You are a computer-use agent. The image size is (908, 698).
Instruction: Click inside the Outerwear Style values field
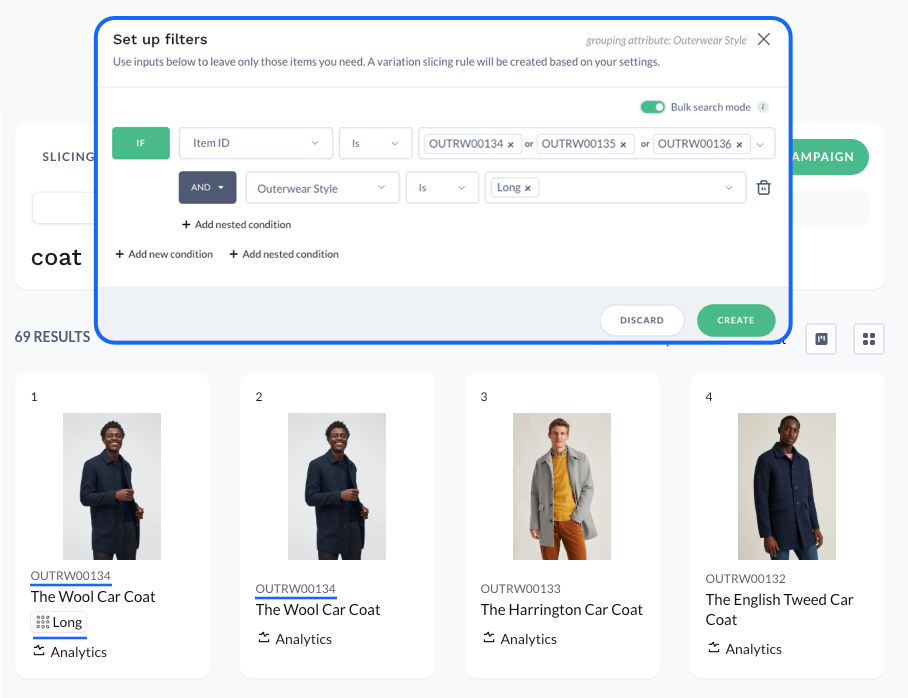(x=615, y=188)
